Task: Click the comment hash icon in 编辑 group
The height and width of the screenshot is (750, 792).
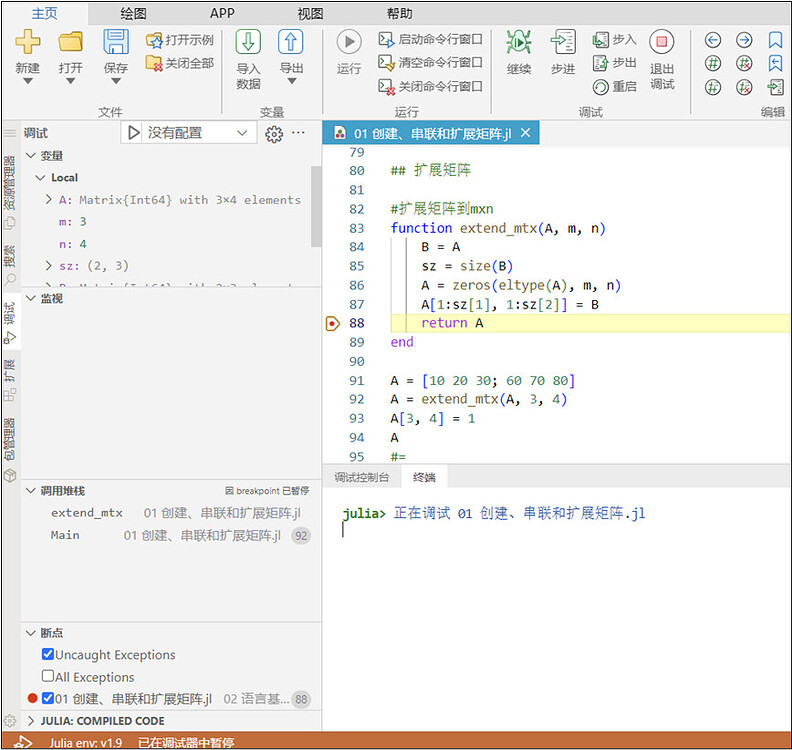Action: (x=713, y=64)
